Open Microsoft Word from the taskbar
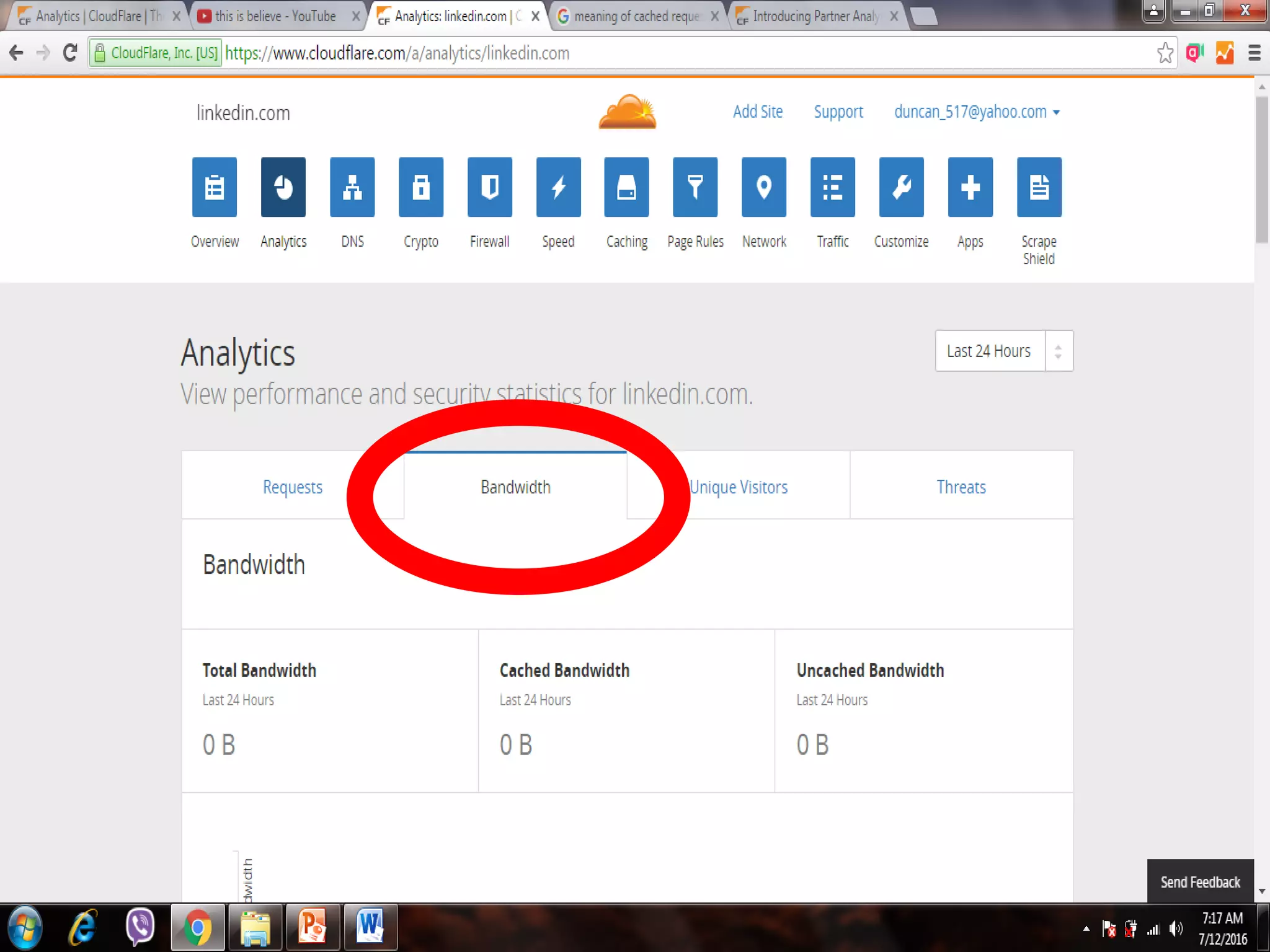 click(x=370, y=927)
